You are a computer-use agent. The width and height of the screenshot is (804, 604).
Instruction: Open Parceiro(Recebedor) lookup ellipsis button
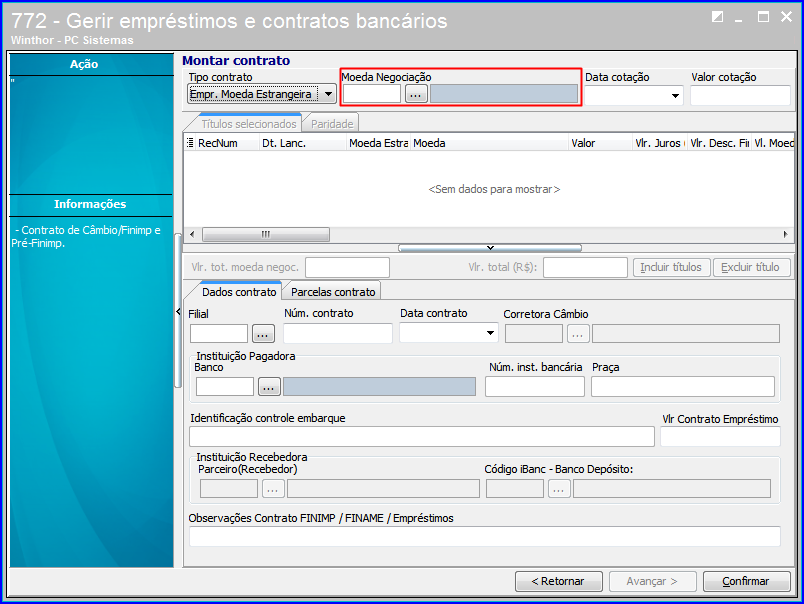273,489
